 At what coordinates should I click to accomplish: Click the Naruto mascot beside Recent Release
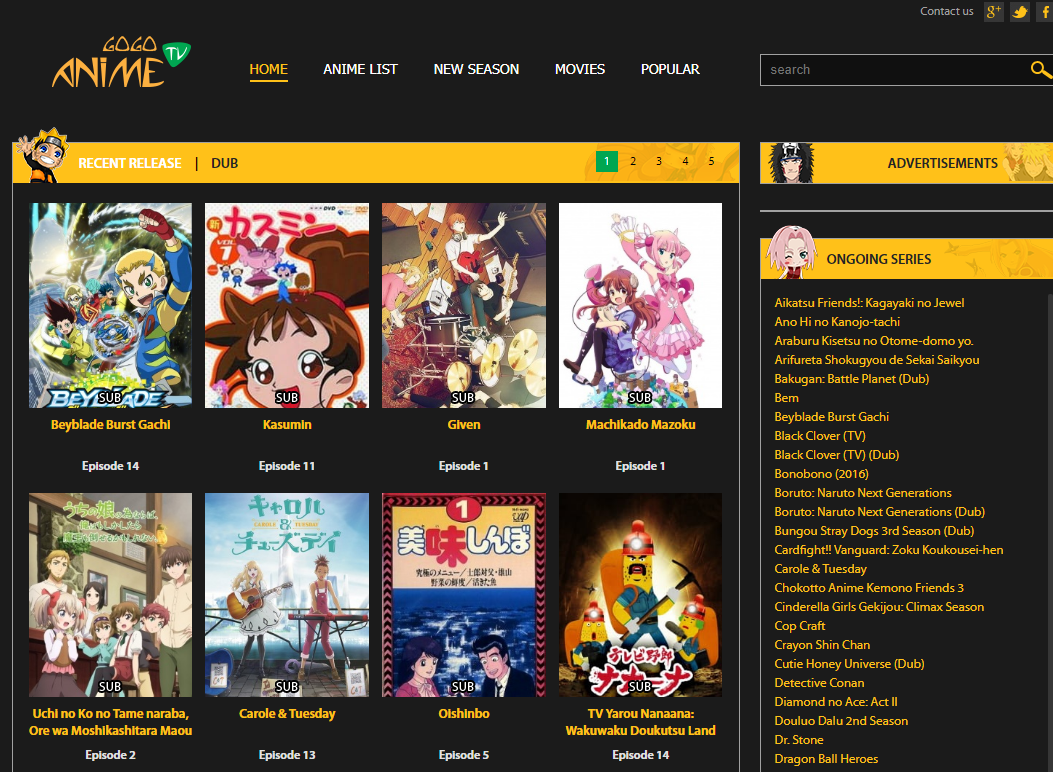tap(44, 155)
